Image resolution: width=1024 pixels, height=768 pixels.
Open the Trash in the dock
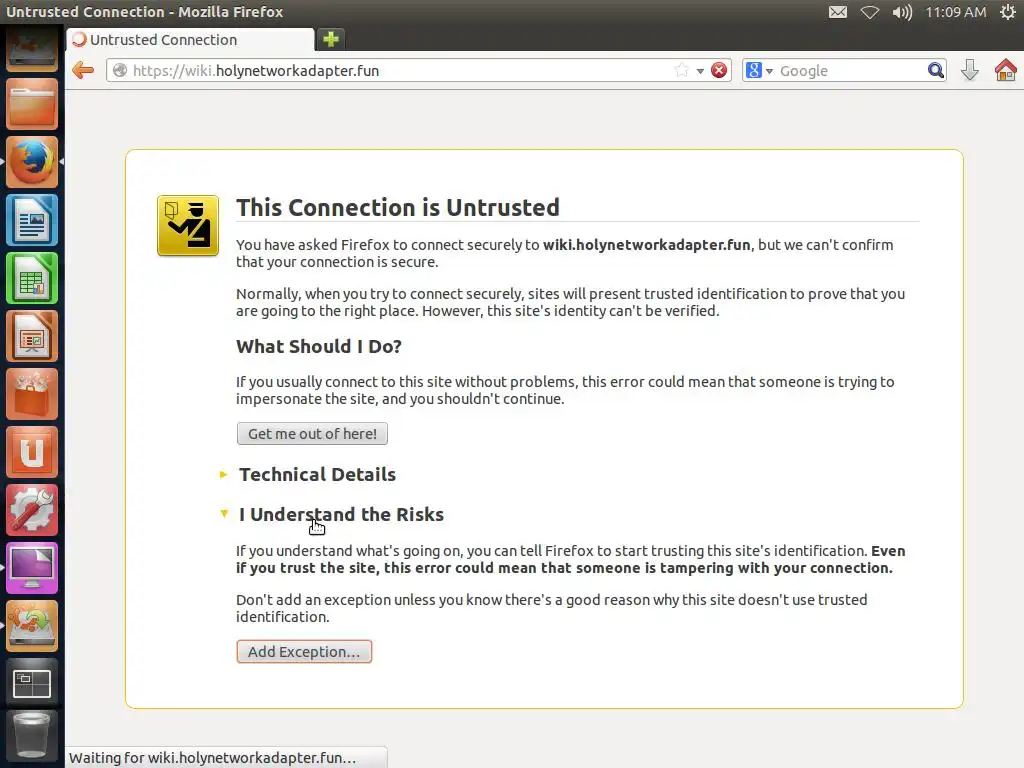click(x=32, y=736)
